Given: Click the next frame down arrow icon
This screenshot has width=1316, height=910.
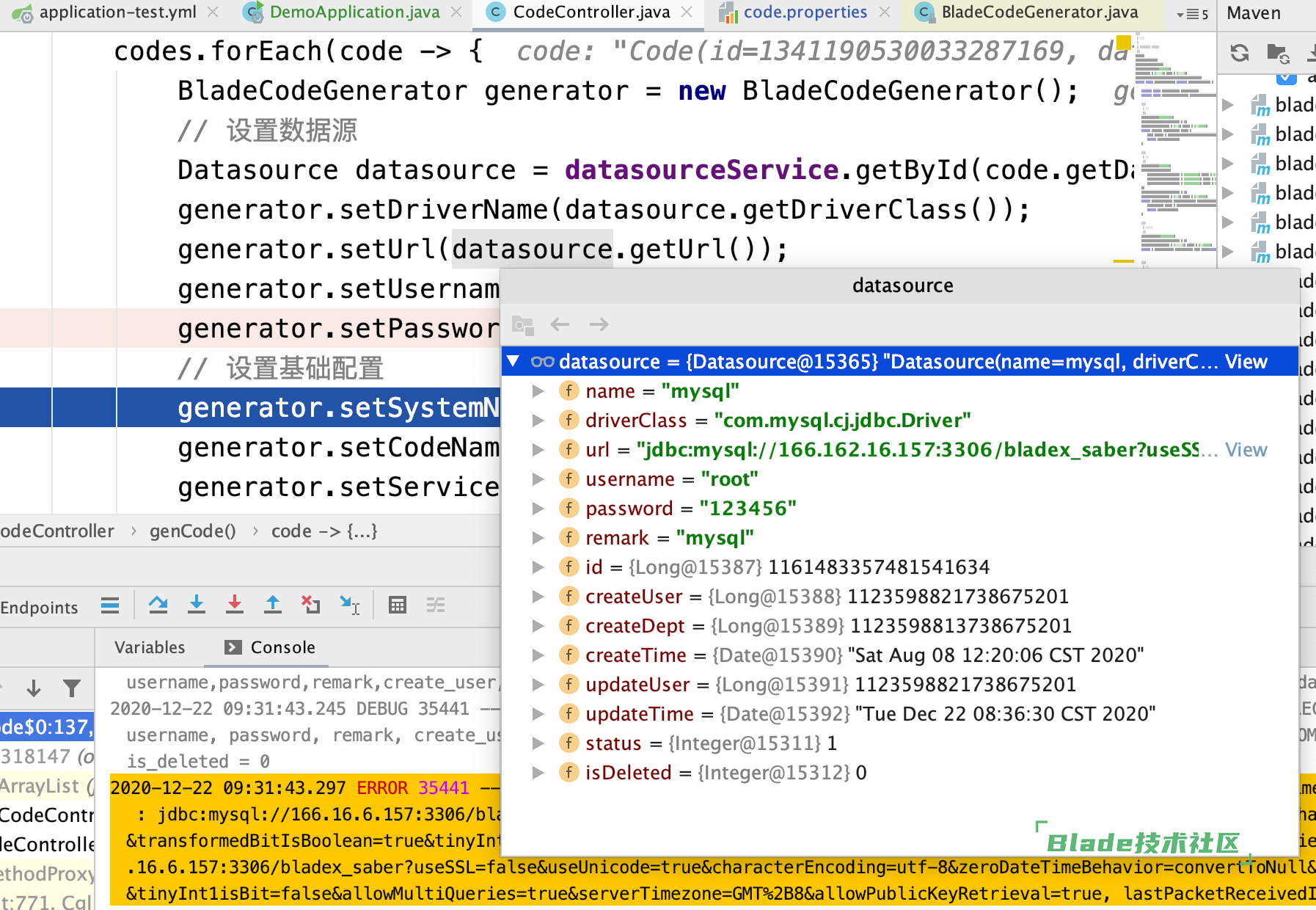Looking at the screenshot, I should pyautogui.click(x=34, y=688).
